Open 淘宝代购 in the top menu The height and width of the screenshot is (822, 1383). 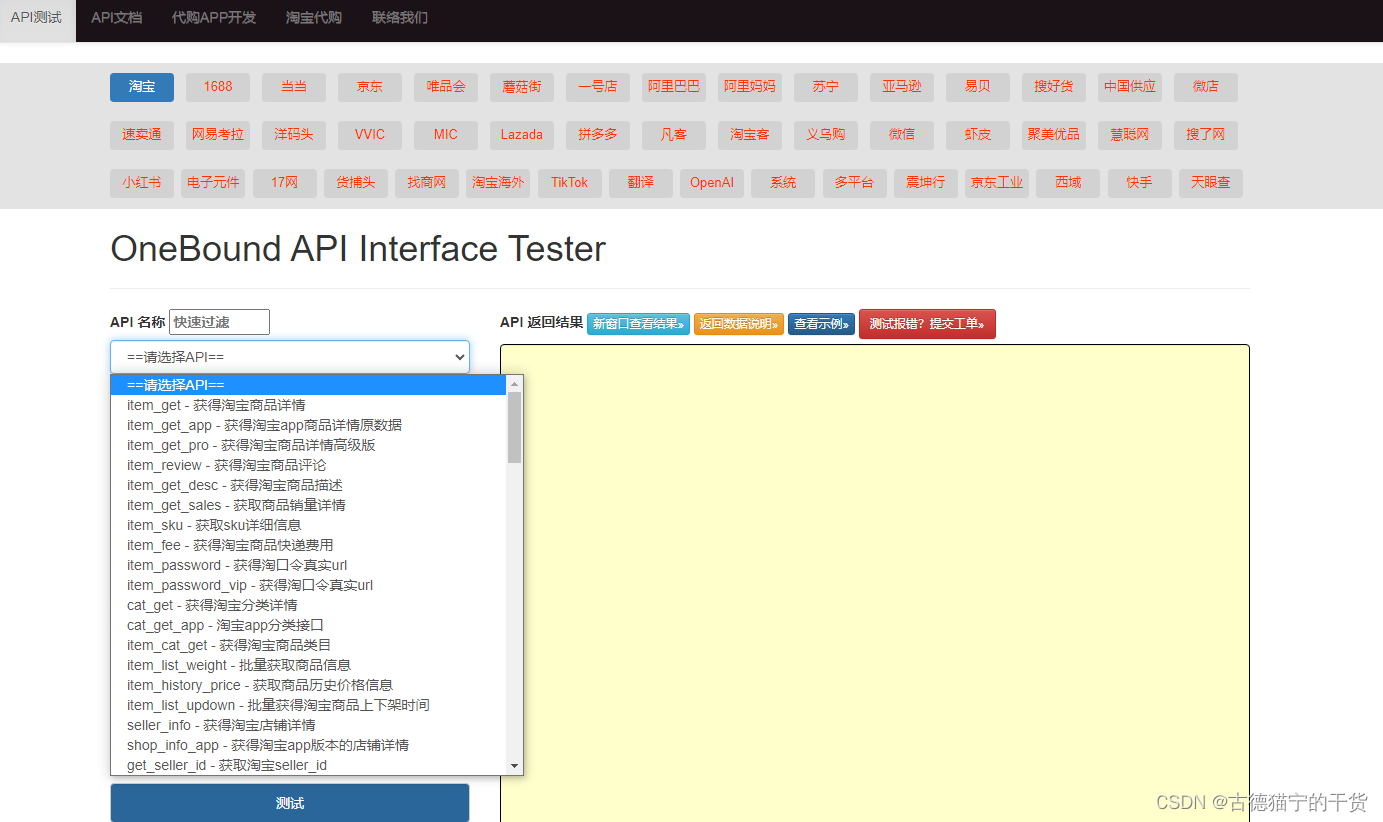[x=314, y=19]
